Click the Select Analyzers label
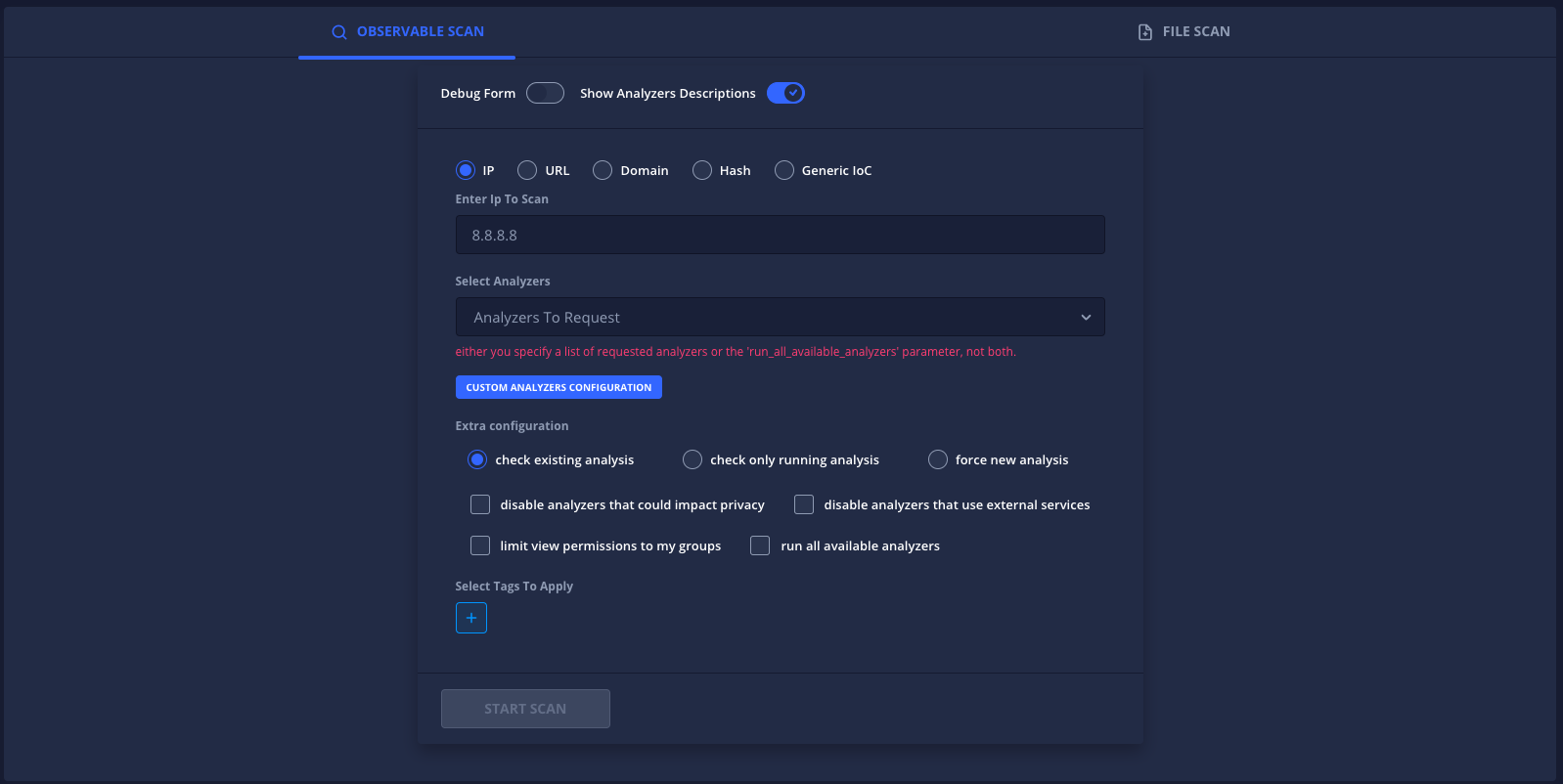Viewport: 1563px width, 784px height. (x=503, y=282)
